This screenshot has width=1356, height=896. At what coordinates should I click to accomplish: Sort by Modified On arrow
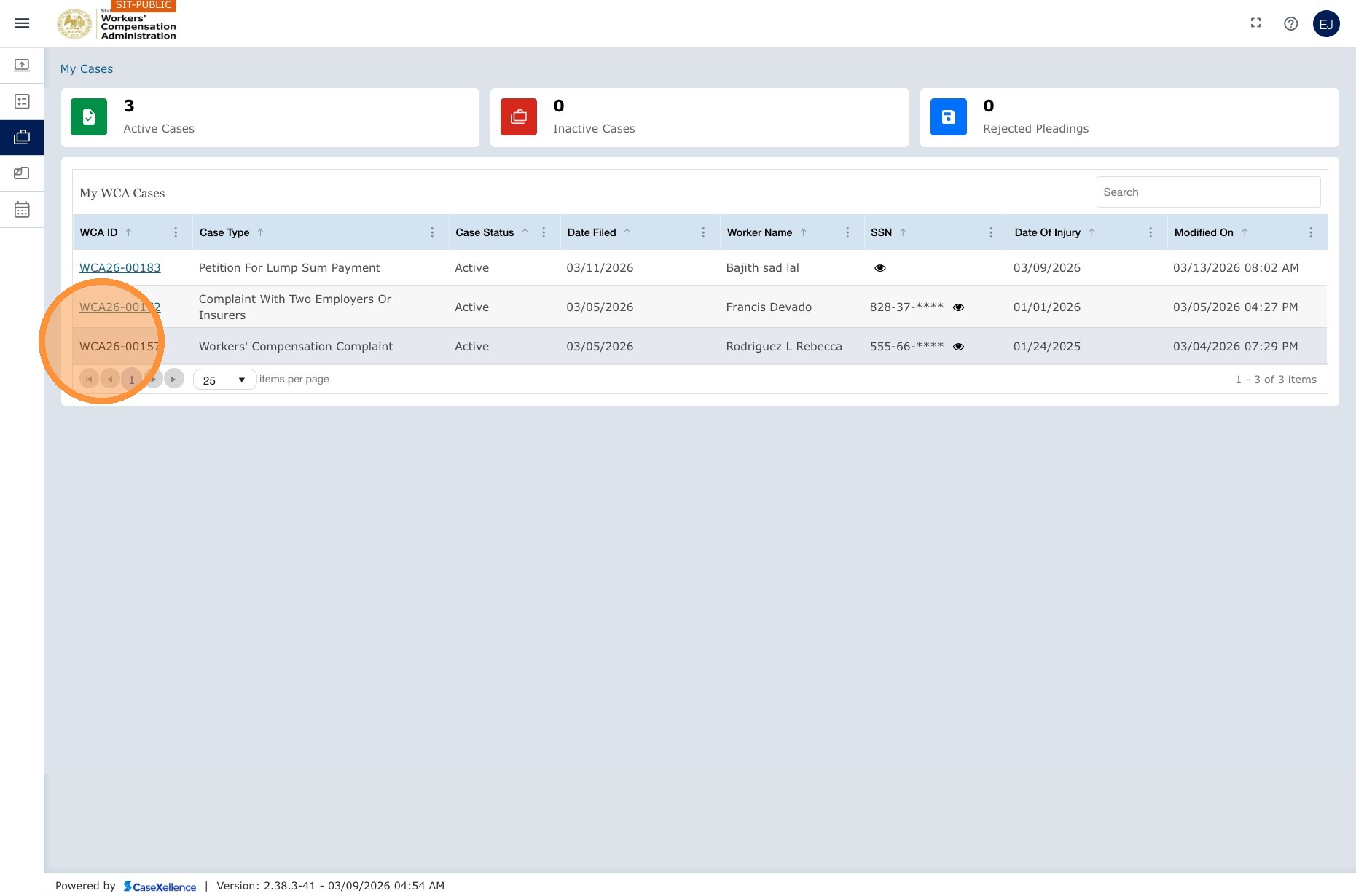[x=1245, y=232]
